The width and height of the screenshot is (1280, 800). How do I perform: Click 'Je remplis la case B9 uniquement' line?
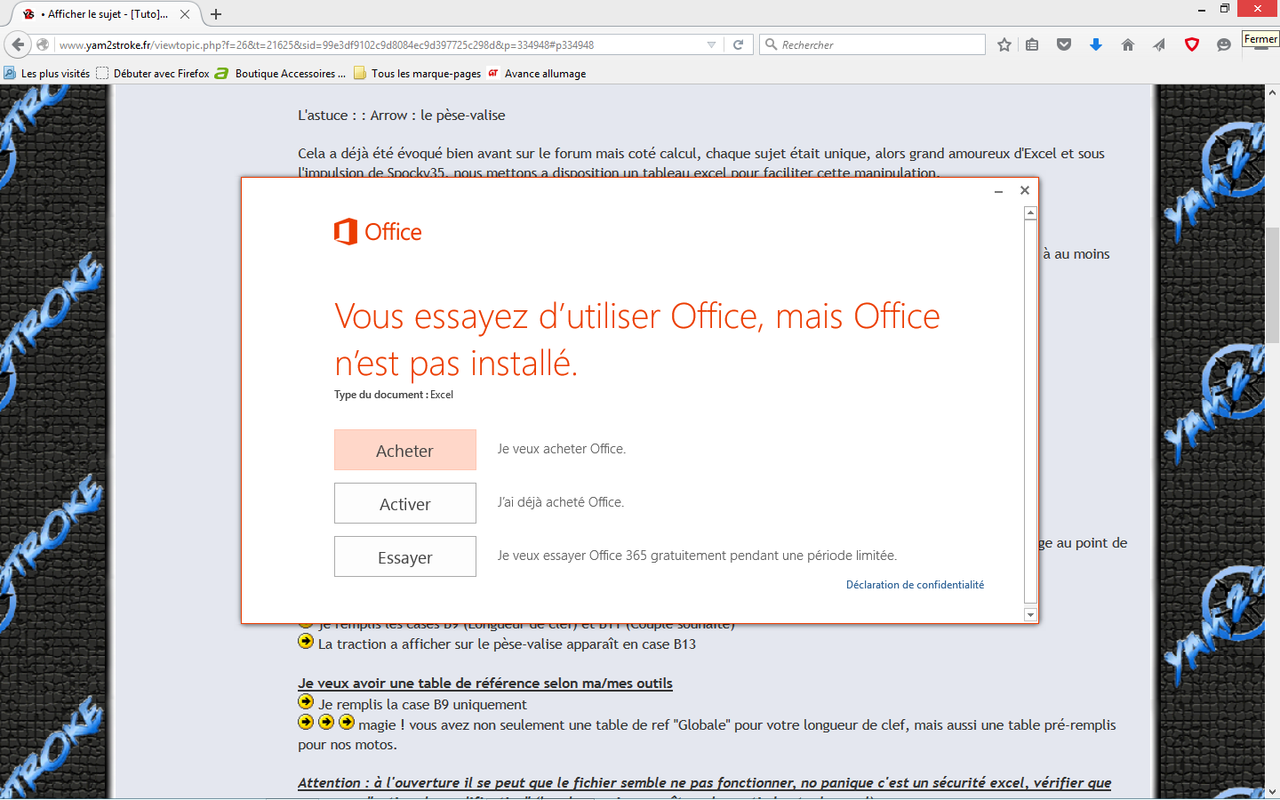pos(422,705)
